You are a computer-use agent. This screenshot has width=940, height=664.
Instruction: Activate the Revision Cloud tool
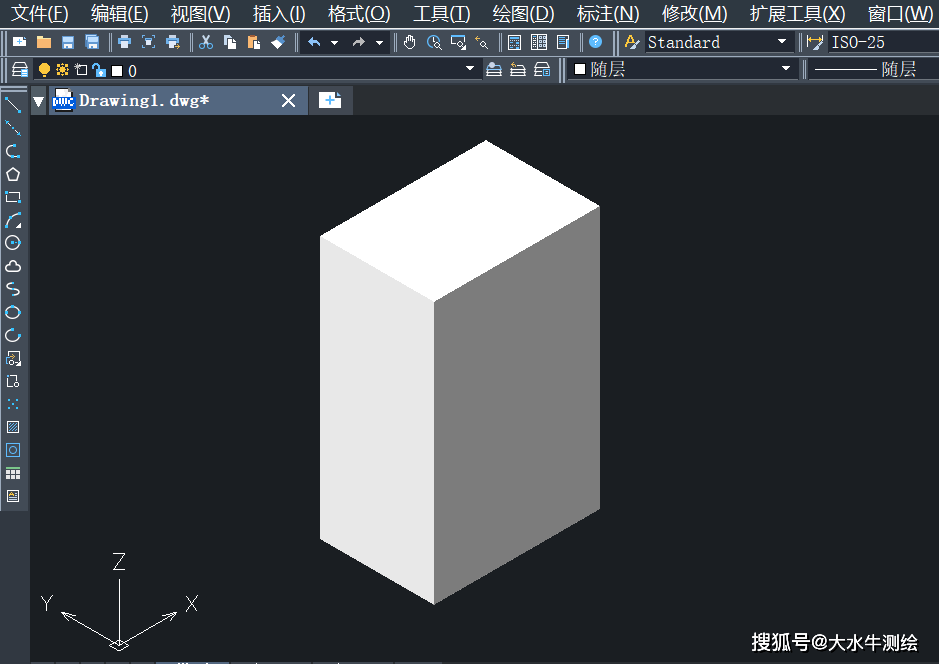(13, 266)
